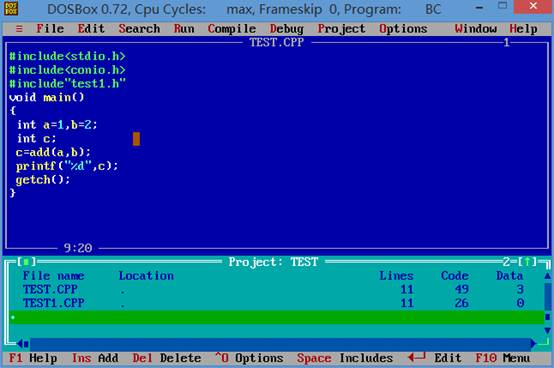Open the Run menu
The image size is (554, 368).
[x=184, y=29]
